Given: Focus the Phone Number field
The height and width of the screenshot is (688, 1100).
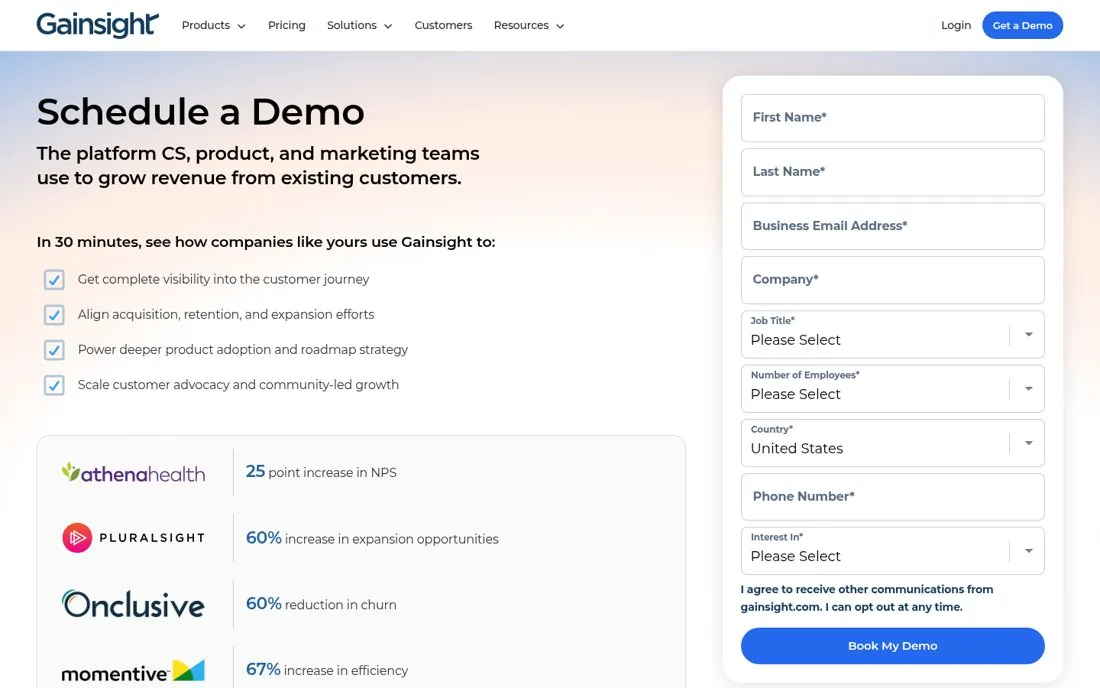Looking at the screenshot, I should [x=892, y=497].
